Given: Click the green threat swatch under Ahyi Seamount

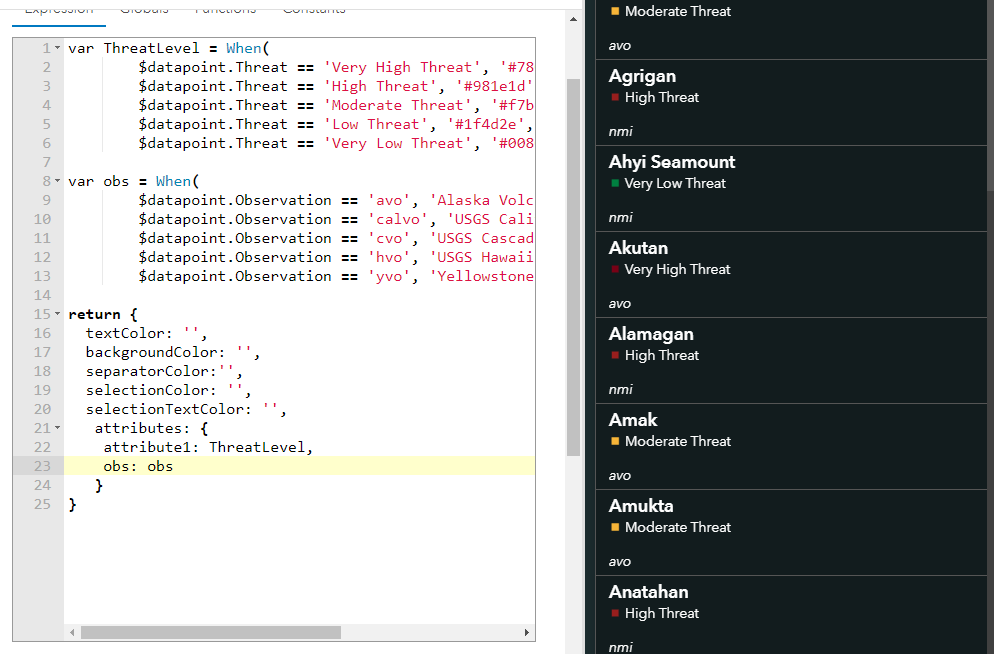Looking at the screenshot, I should pyautogui.click(x=615, y=183).
